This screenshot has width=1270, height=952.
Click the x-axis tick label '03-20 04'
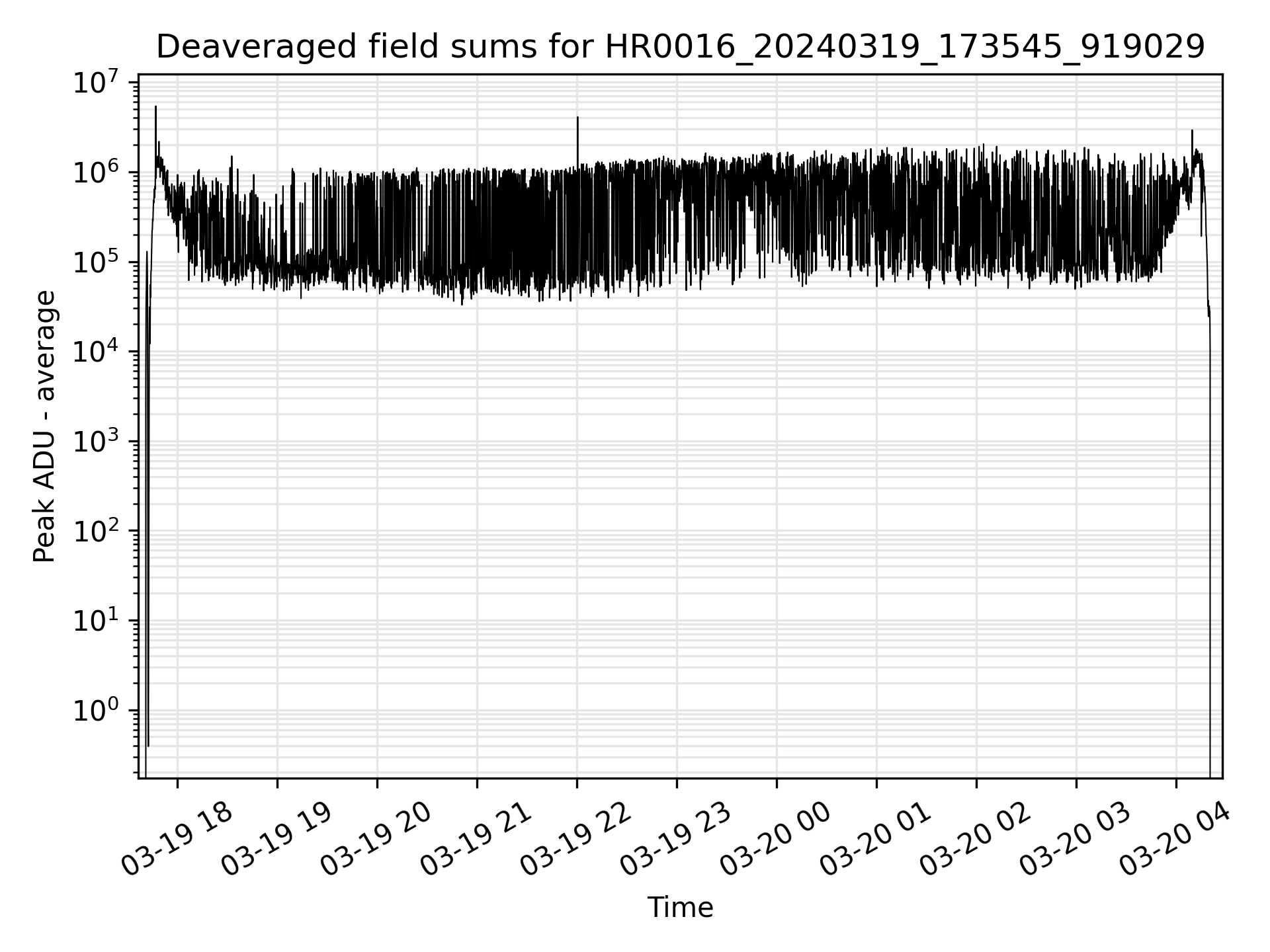click(x=1175, y=840)
